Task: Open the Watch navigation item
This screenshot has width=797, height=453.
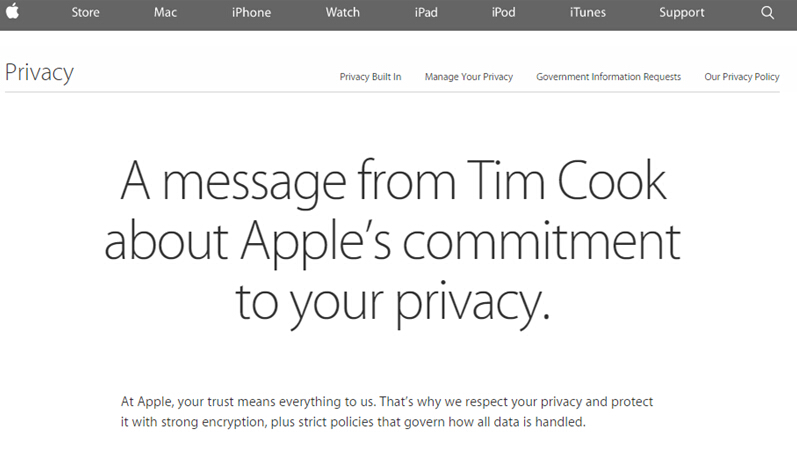Action: 343,13
